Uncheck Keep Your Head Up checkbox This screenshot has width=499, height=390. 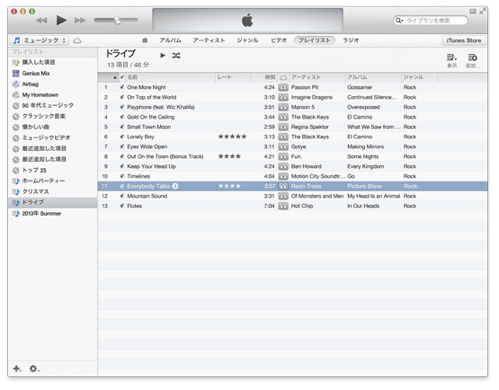[x=122, y=166]
